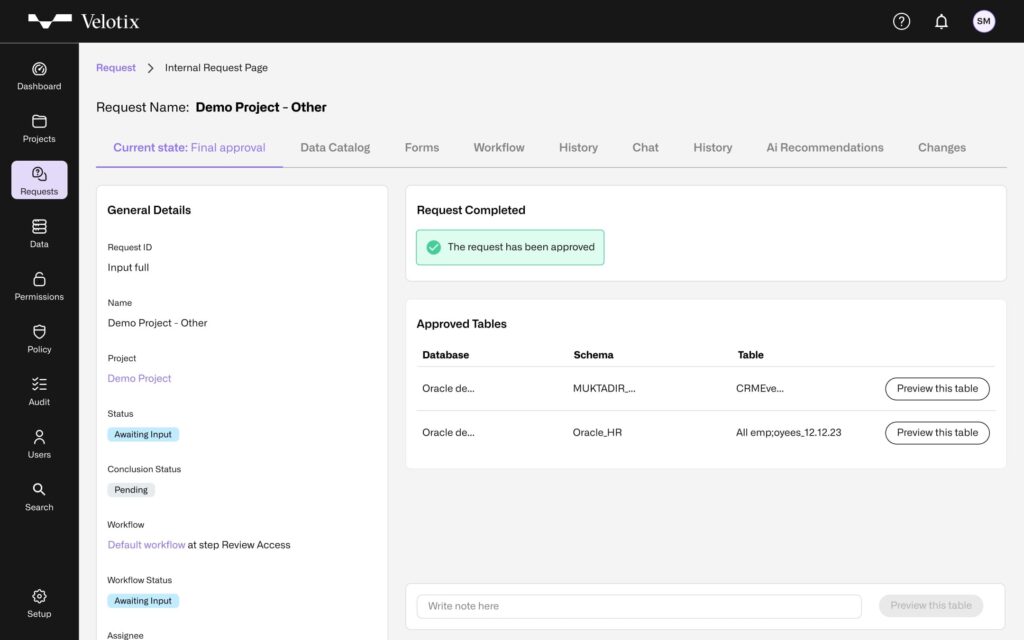The height and width of the screenshot is (640, 1024).
Task: Open the Demo Project link
Action: click(x=139, y=378)
